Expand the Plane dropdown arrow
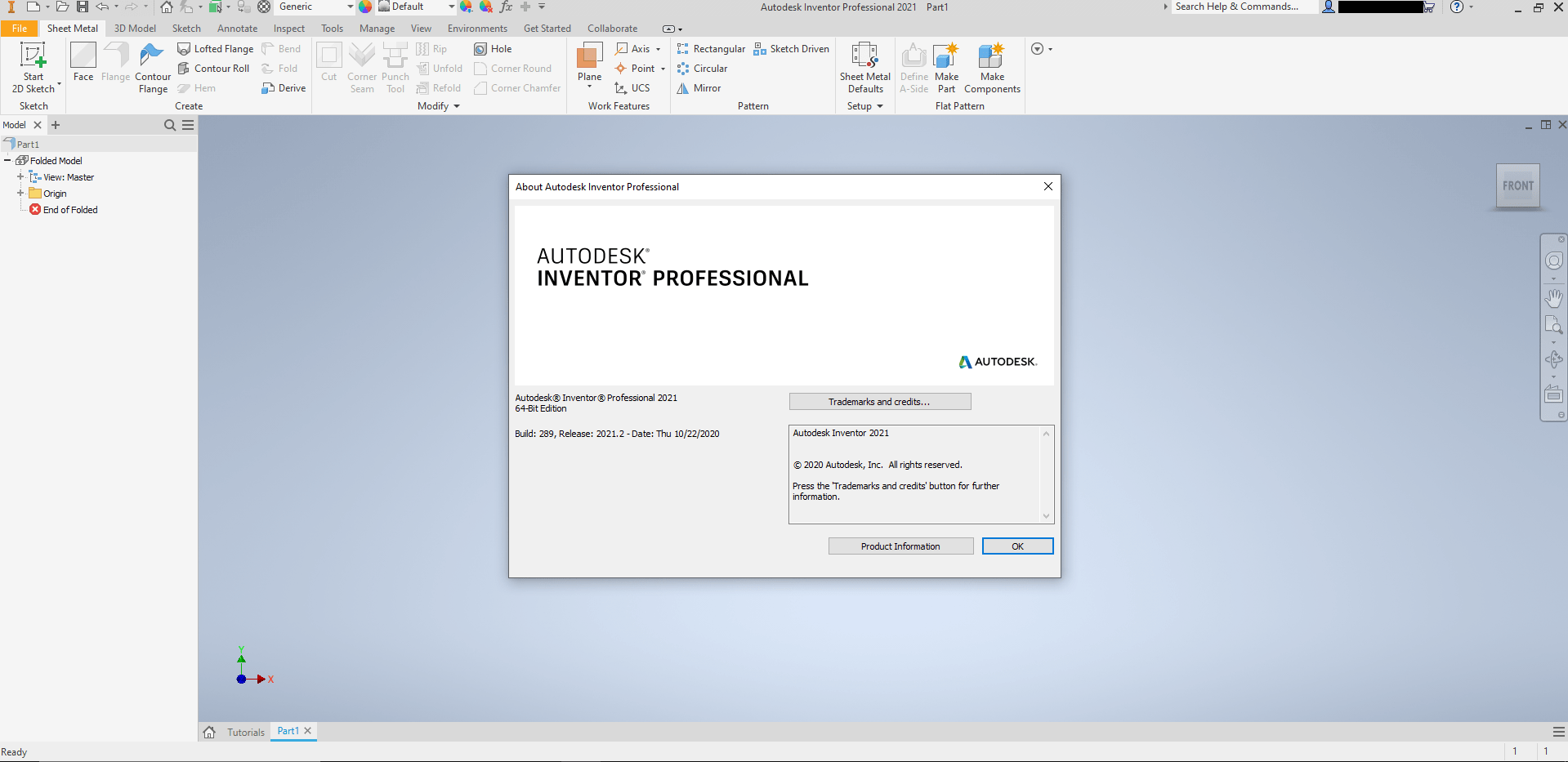 [589, 87]
